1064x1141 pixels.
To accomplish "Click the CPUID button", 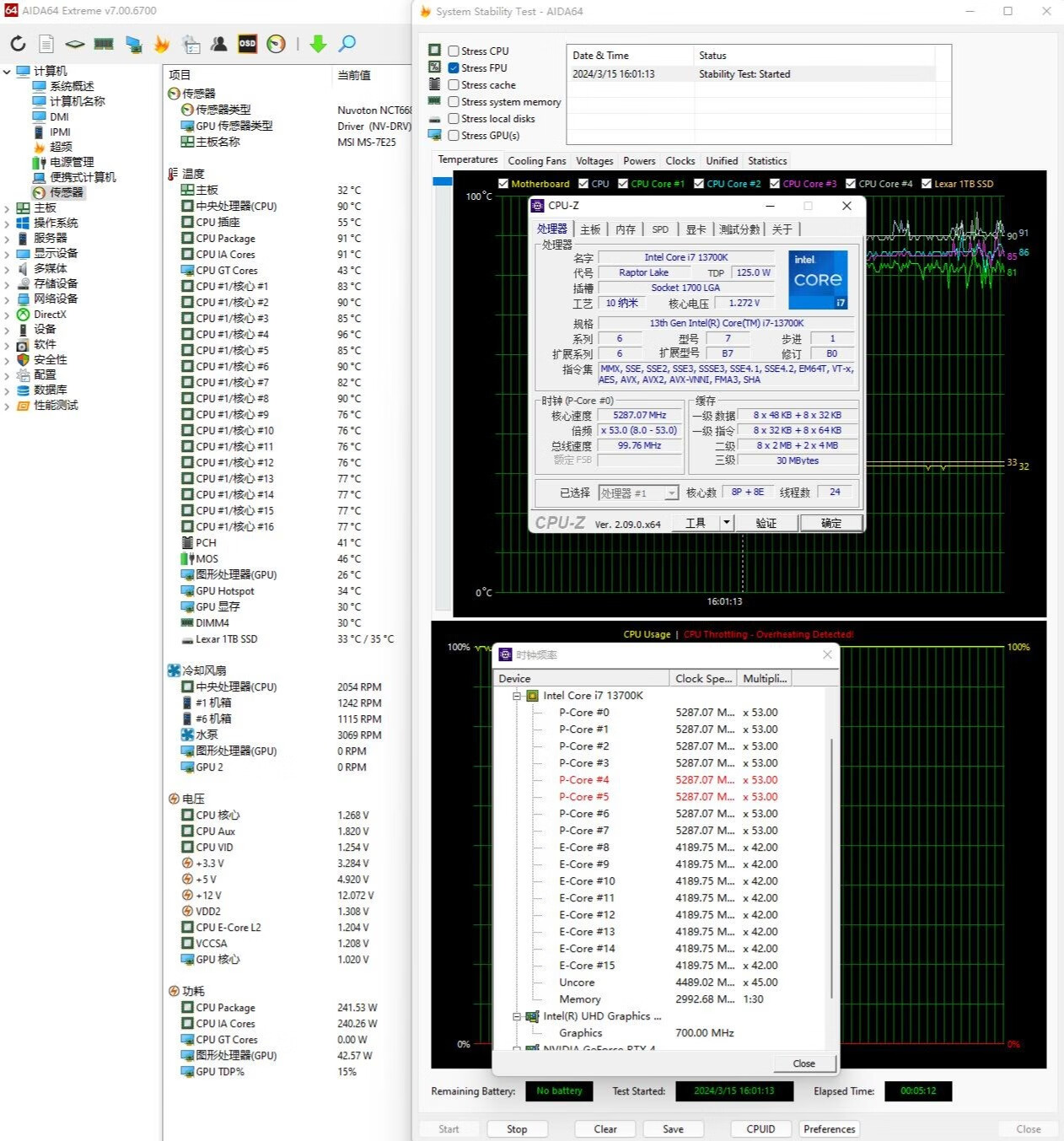I will [760, 1129].
